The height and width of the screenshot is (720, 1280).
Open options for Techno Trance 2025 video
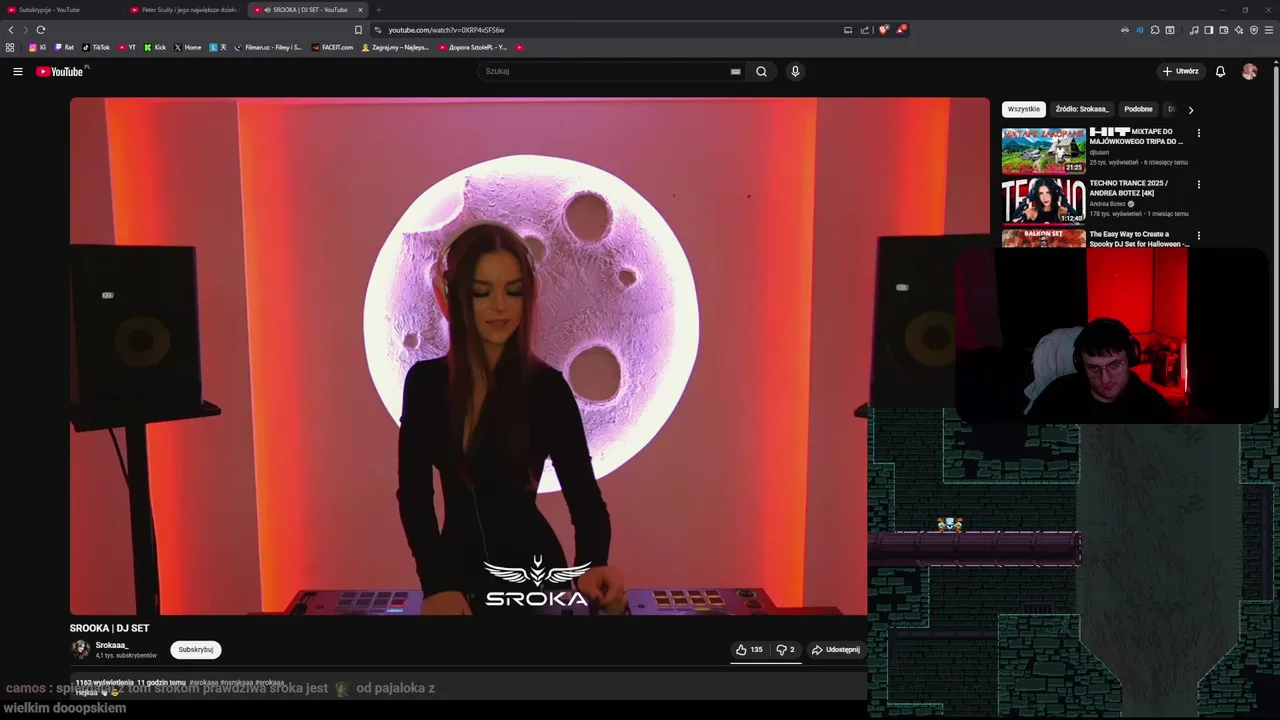(x=1198, y=185)
